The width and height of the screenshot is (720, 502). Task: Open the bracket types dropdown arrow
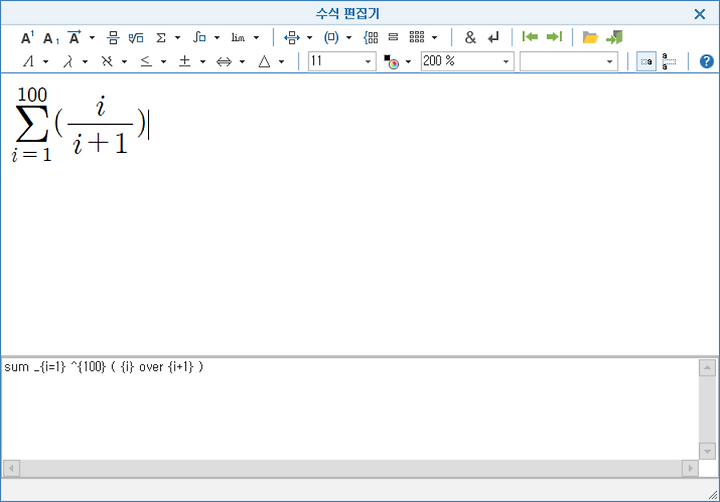pyautogui.click(x=349, y=38)
